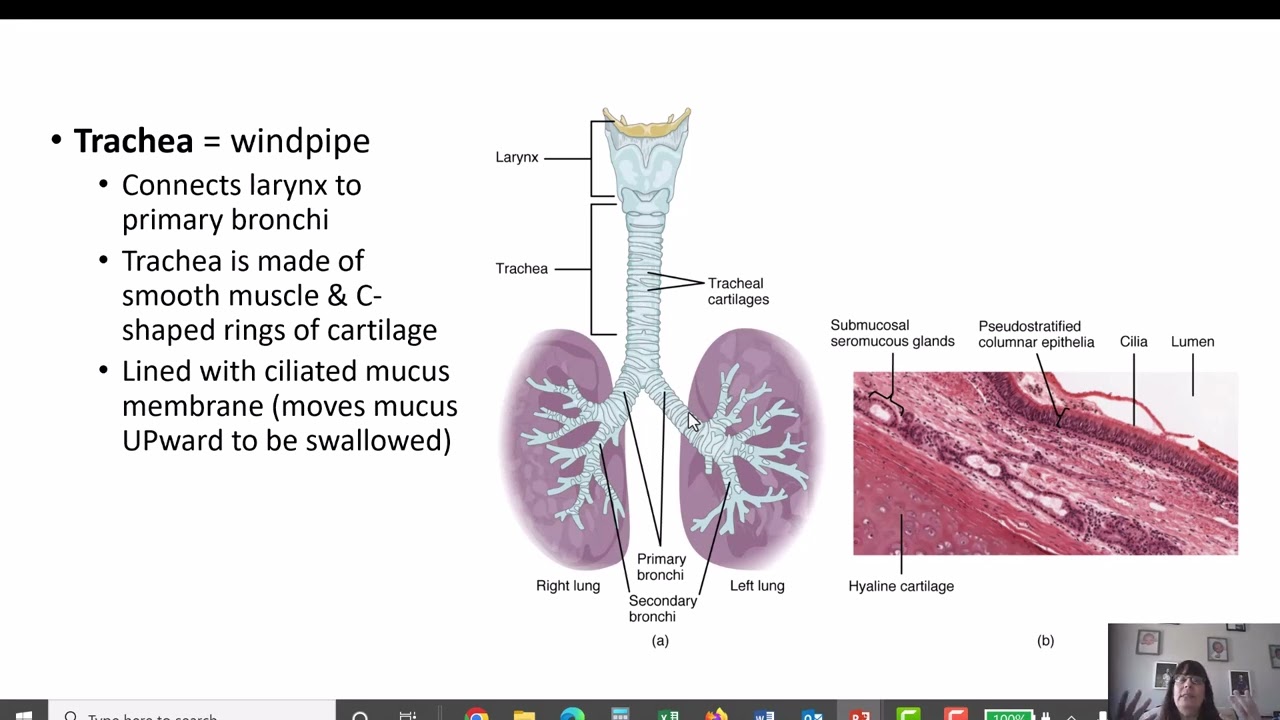Click the 'C-shaped rings of cartilage' bullet
This screenshot has width=1280, height=720.
tap(279, 295)
